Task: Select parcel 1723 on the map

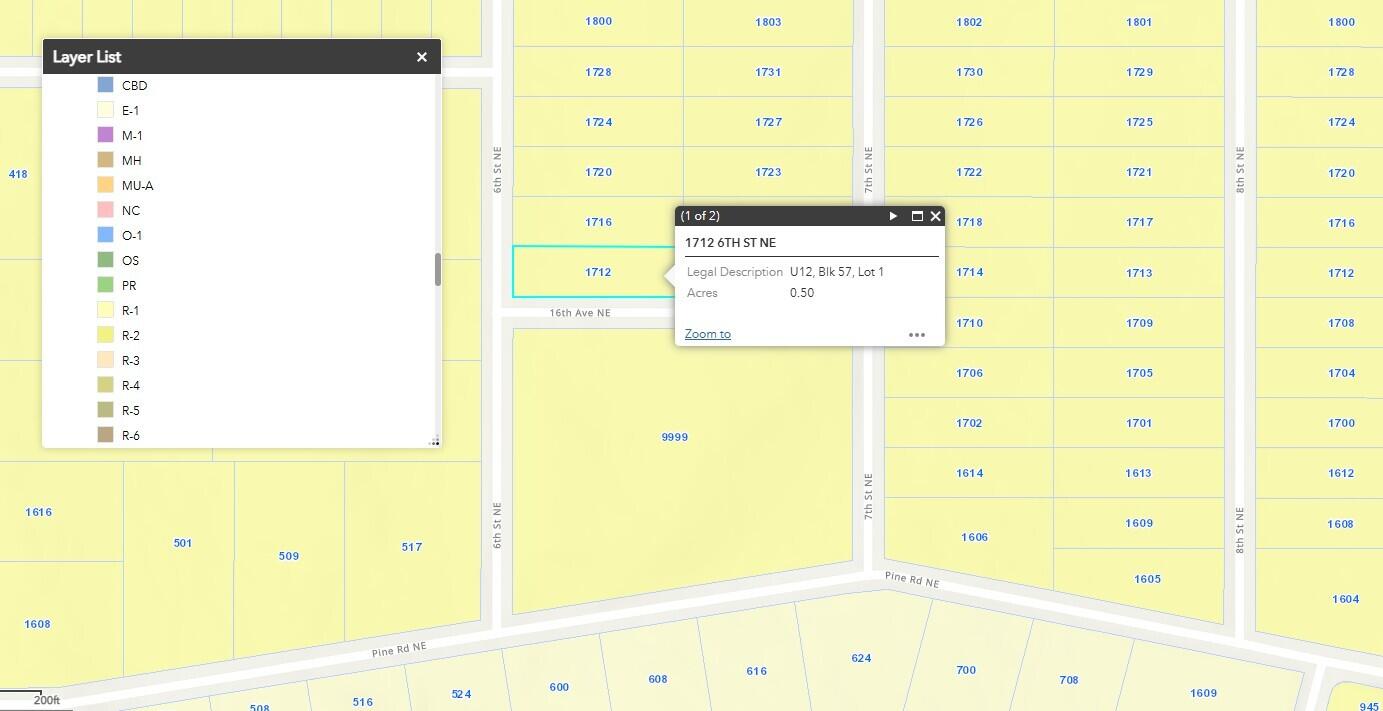Action: tap(768, 172)
